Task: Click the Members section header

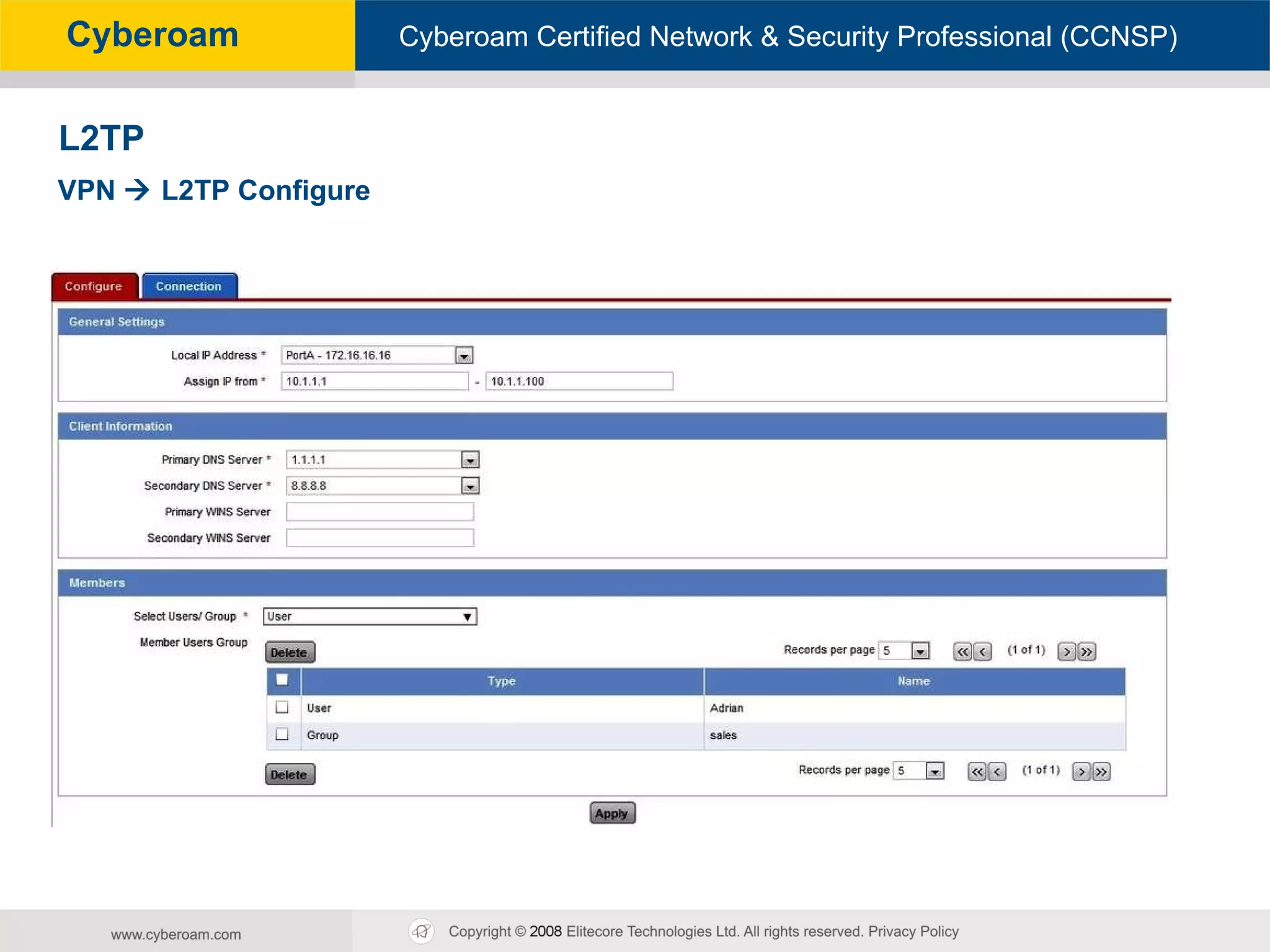Action: point(612,583)
